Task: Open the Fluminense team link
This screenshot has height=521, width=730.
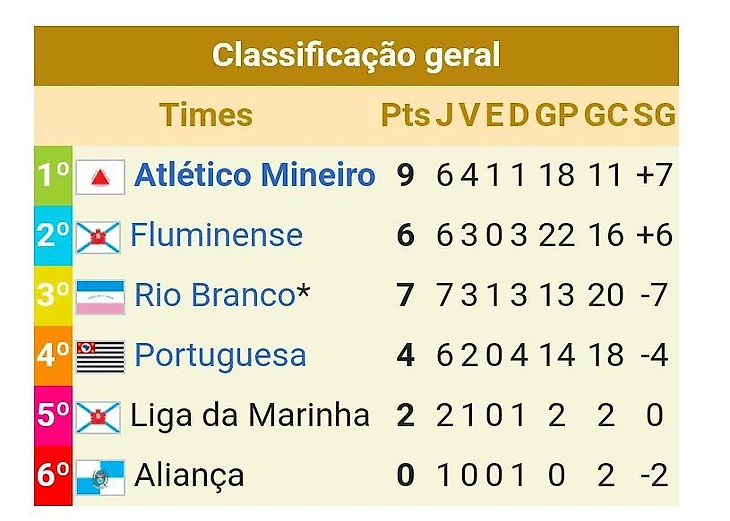Action: [x=216, y=235]
